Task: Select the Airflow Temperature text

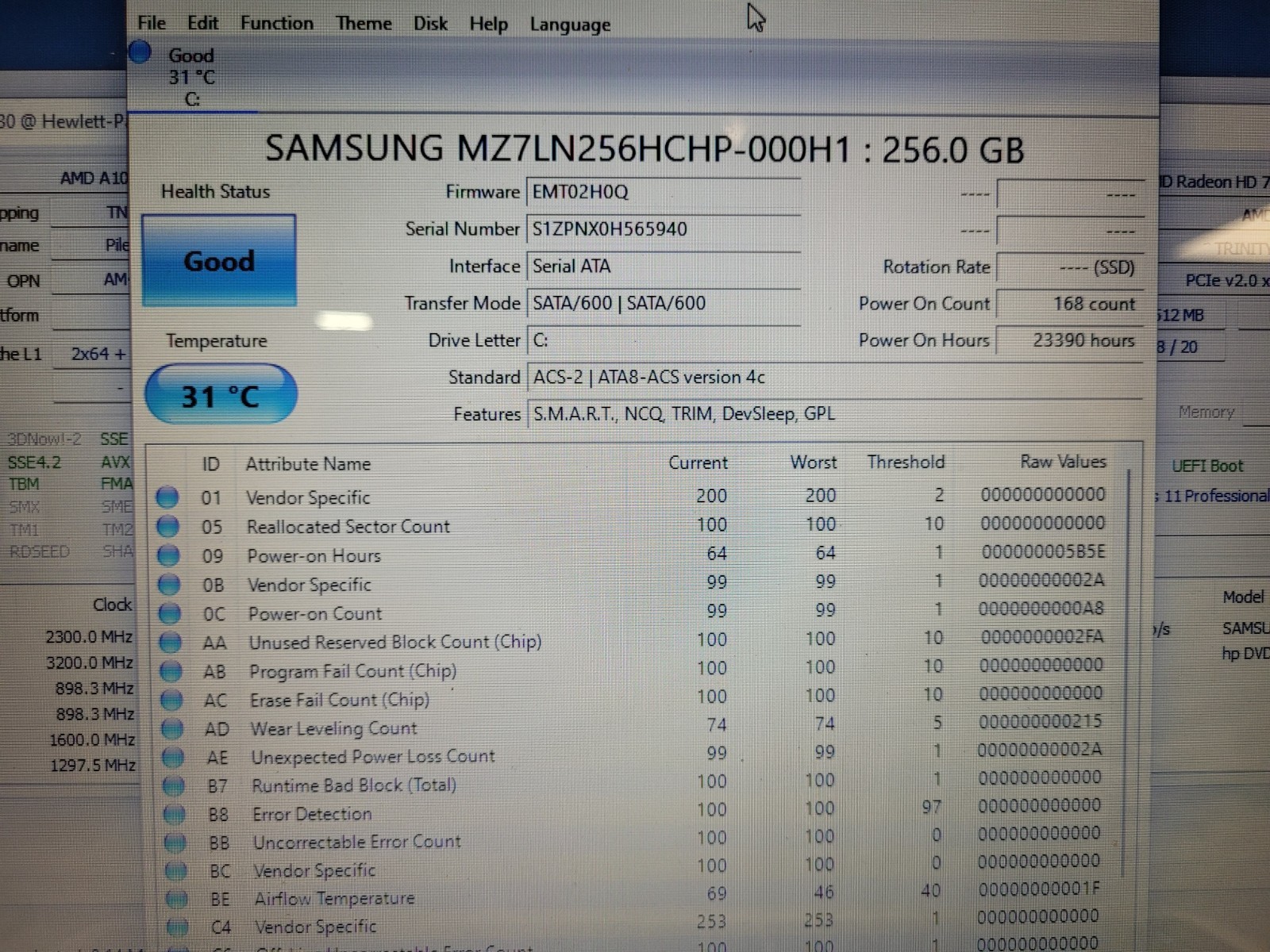Action: [x=334, y=899]
